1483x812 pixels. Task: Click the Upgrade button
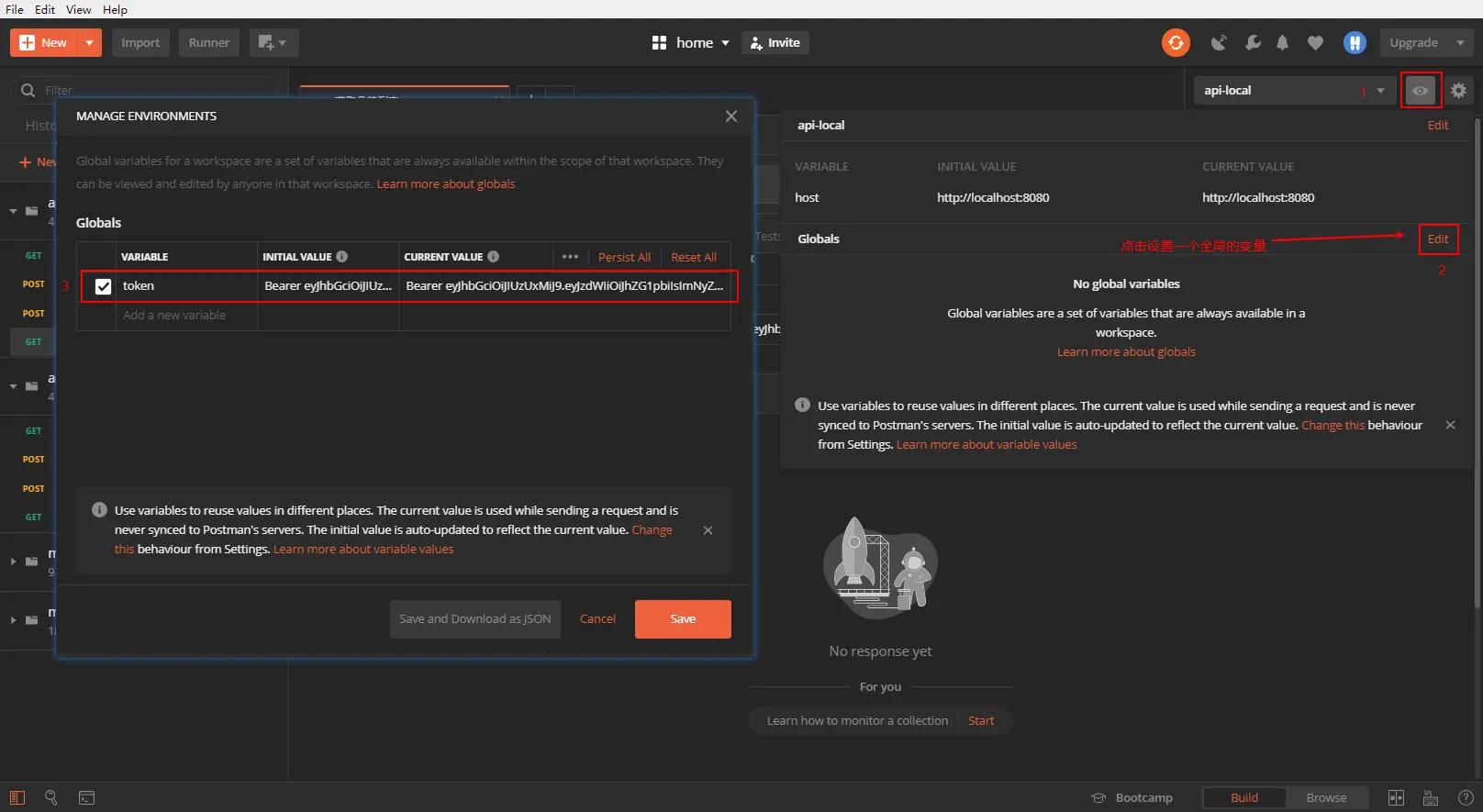pyautogui.click(x=1414, y=42)
